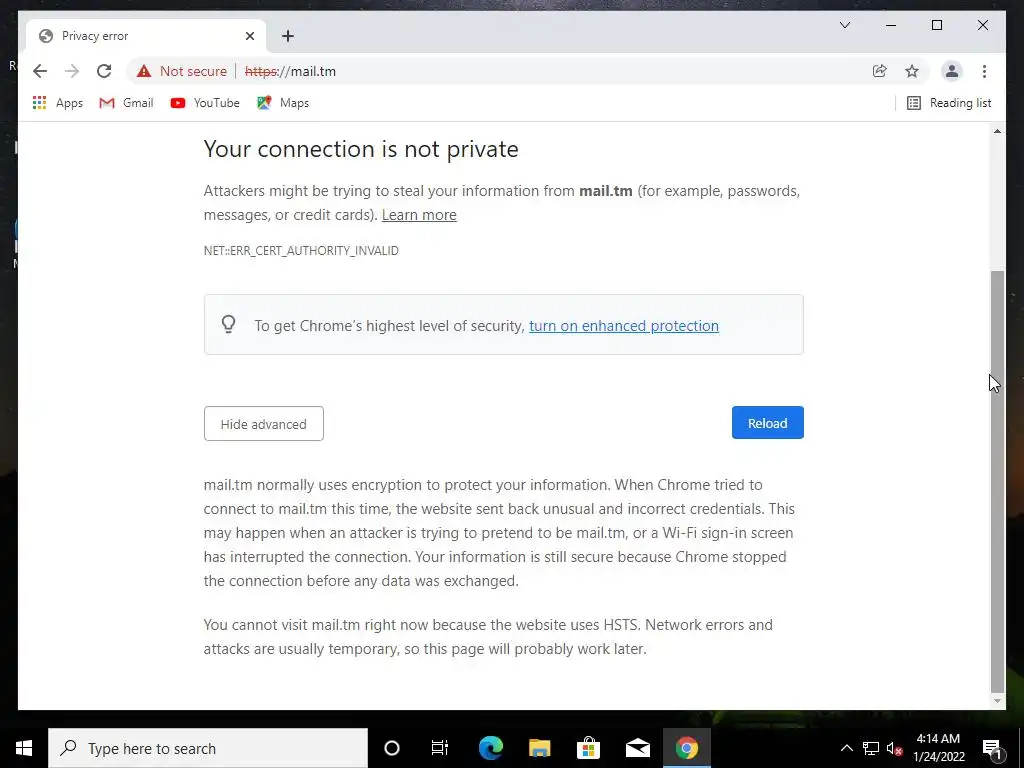Go back to the previous page

(40, 71)
